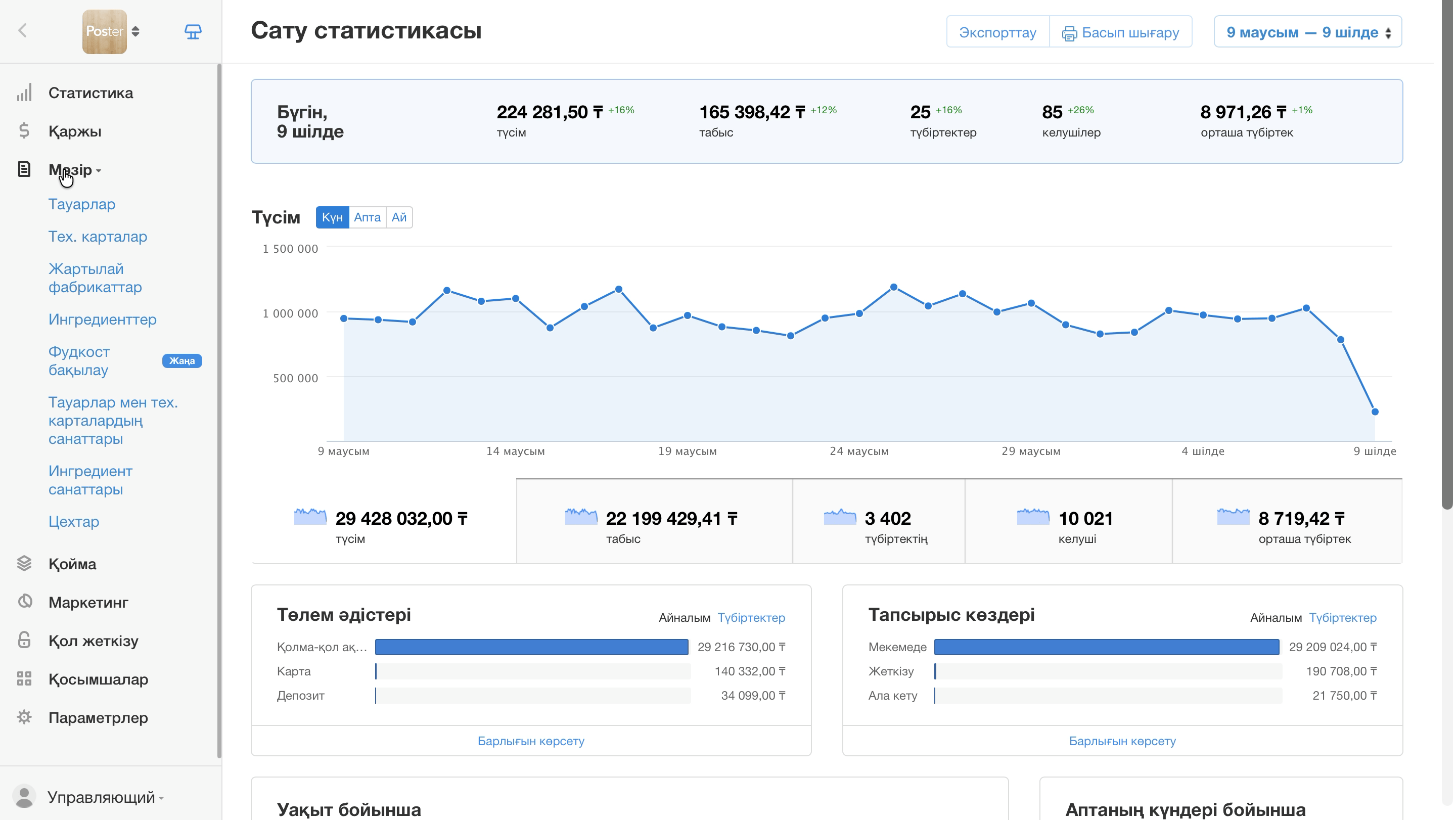Expand the Управляющий user dropdown
1456x820 pixels.
click(106, 797)
